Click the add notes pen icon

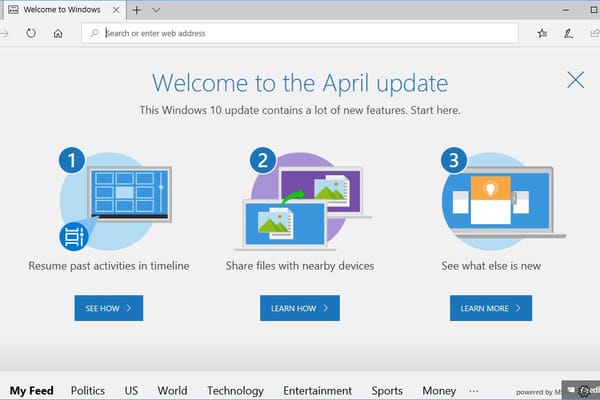coord(568,33)
